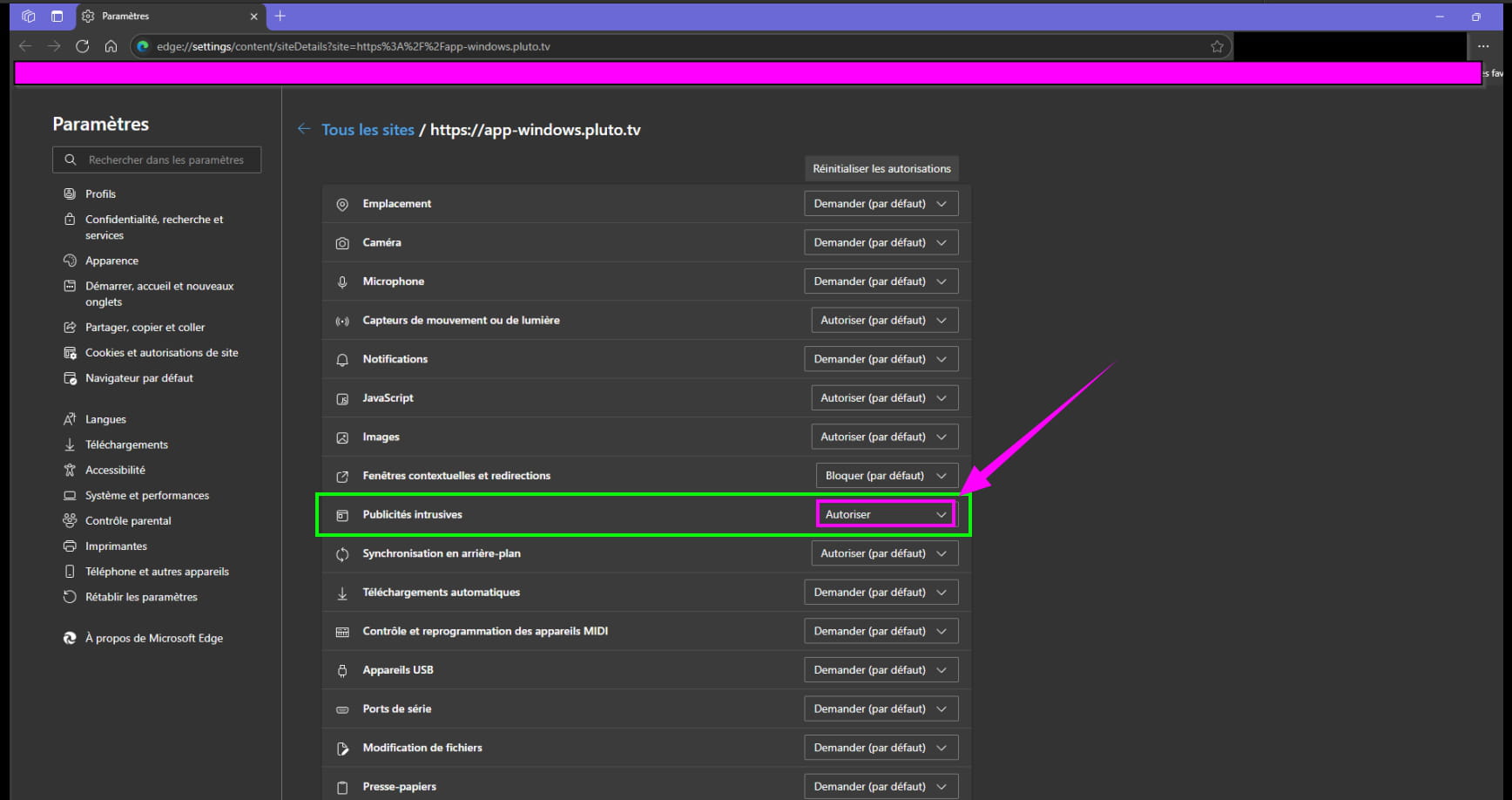Select Contrôle parental
Image resolution: width=1512 pixels, height=800 pixels.
[128, 520]
